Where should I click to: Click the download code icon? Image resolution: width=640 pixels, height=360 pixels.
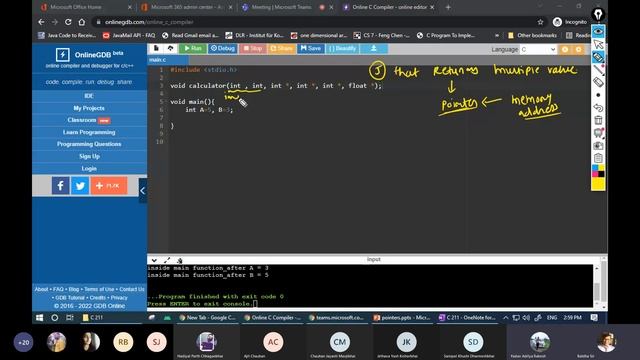tap(373, 49)
